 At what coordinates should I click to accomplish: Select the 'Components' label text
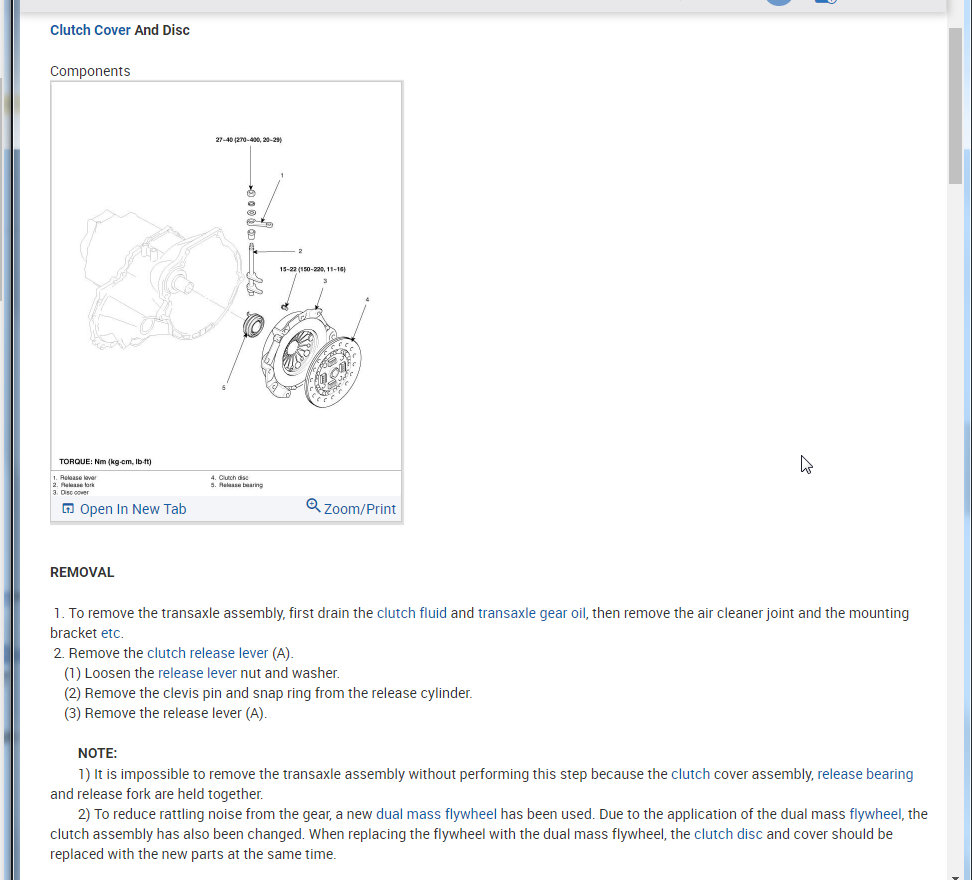click(x=90, y=71)
